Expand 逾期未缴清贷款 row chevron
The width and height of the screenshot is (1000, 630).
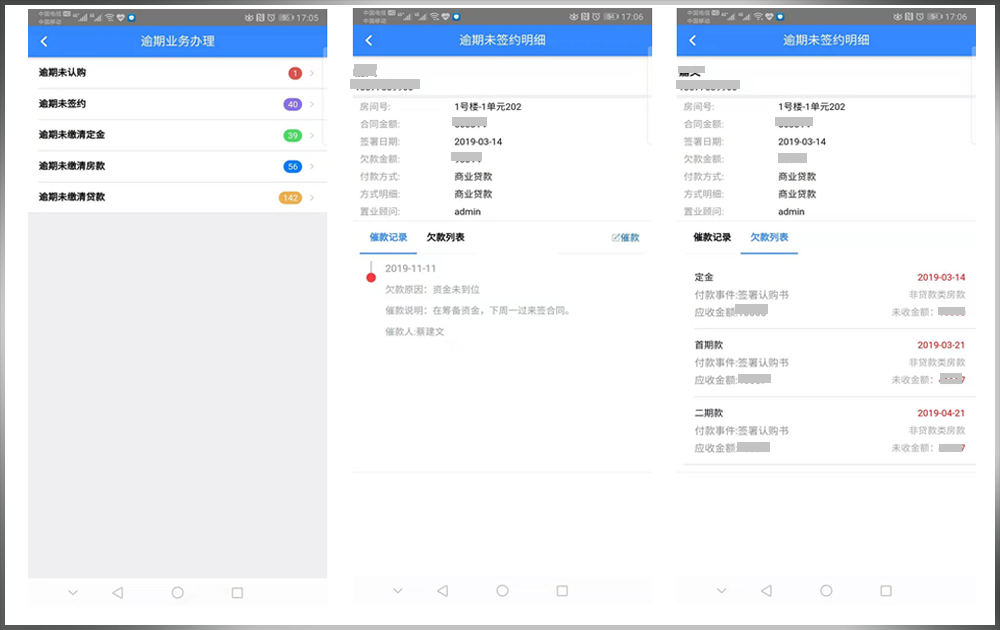point(312,197)
